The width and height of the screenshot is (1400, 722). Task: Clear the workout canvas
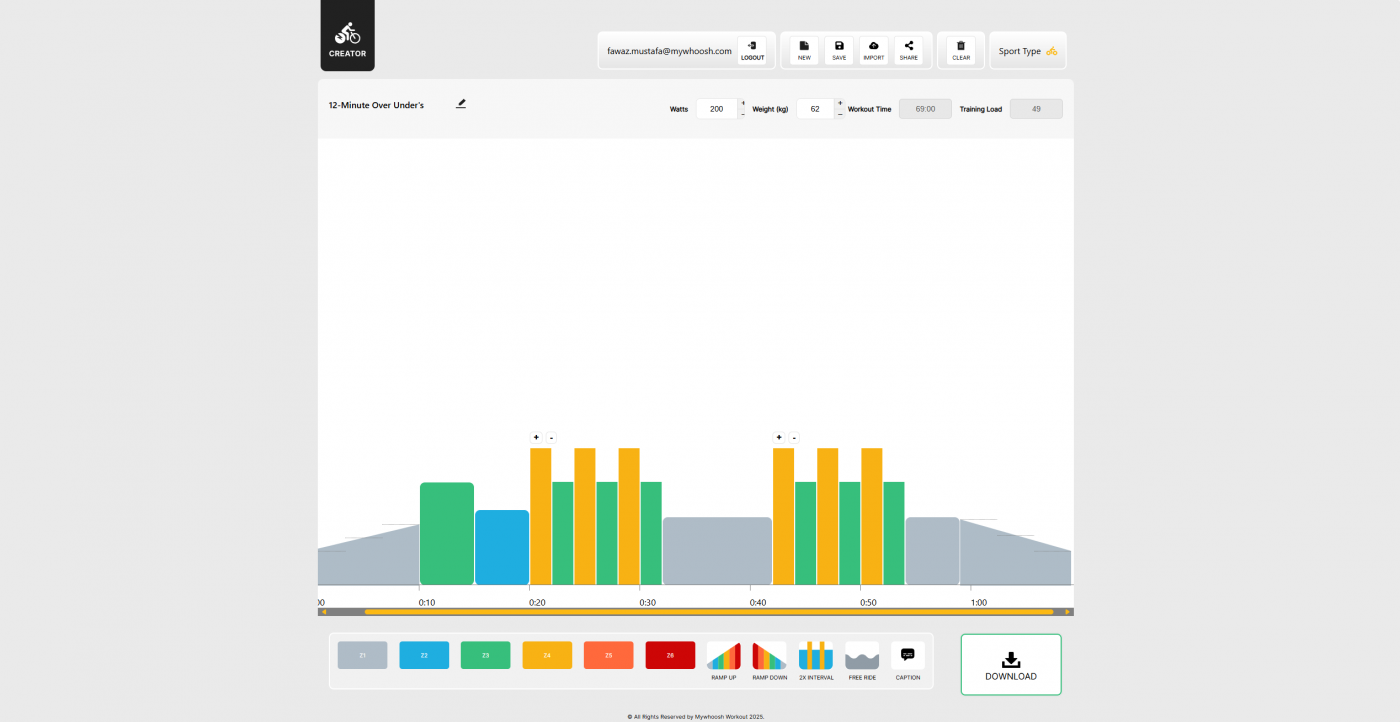pos(960,49)
